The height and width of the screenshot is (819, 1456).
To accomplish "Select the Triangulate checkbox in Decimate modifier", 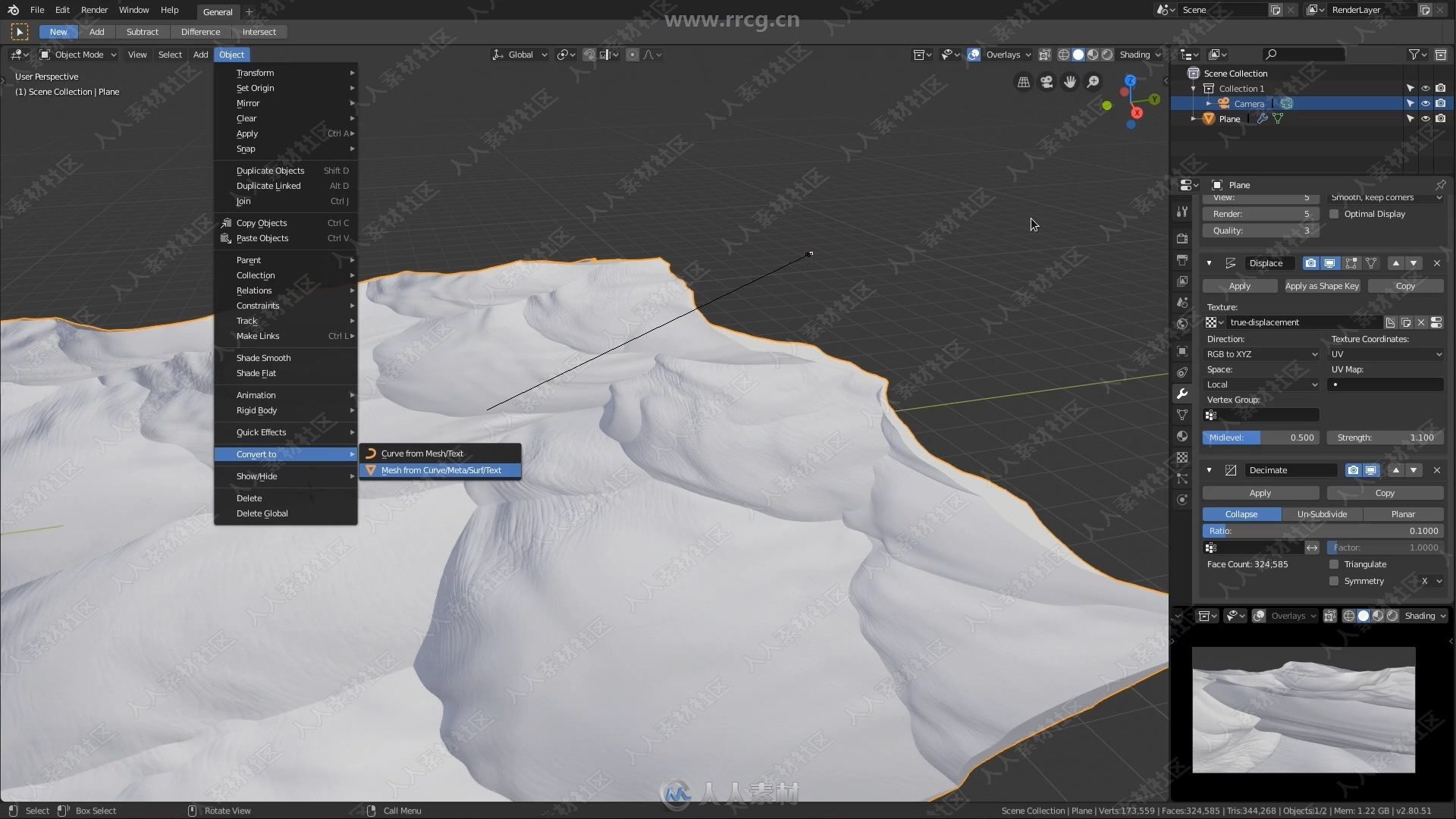I will point(1333,563).
